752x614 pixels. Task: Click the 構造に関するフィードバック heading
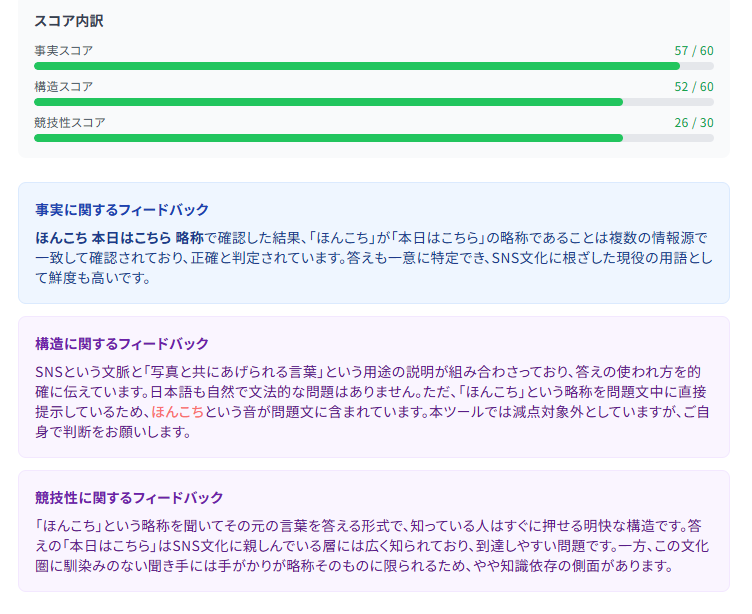tap(122, 343)
